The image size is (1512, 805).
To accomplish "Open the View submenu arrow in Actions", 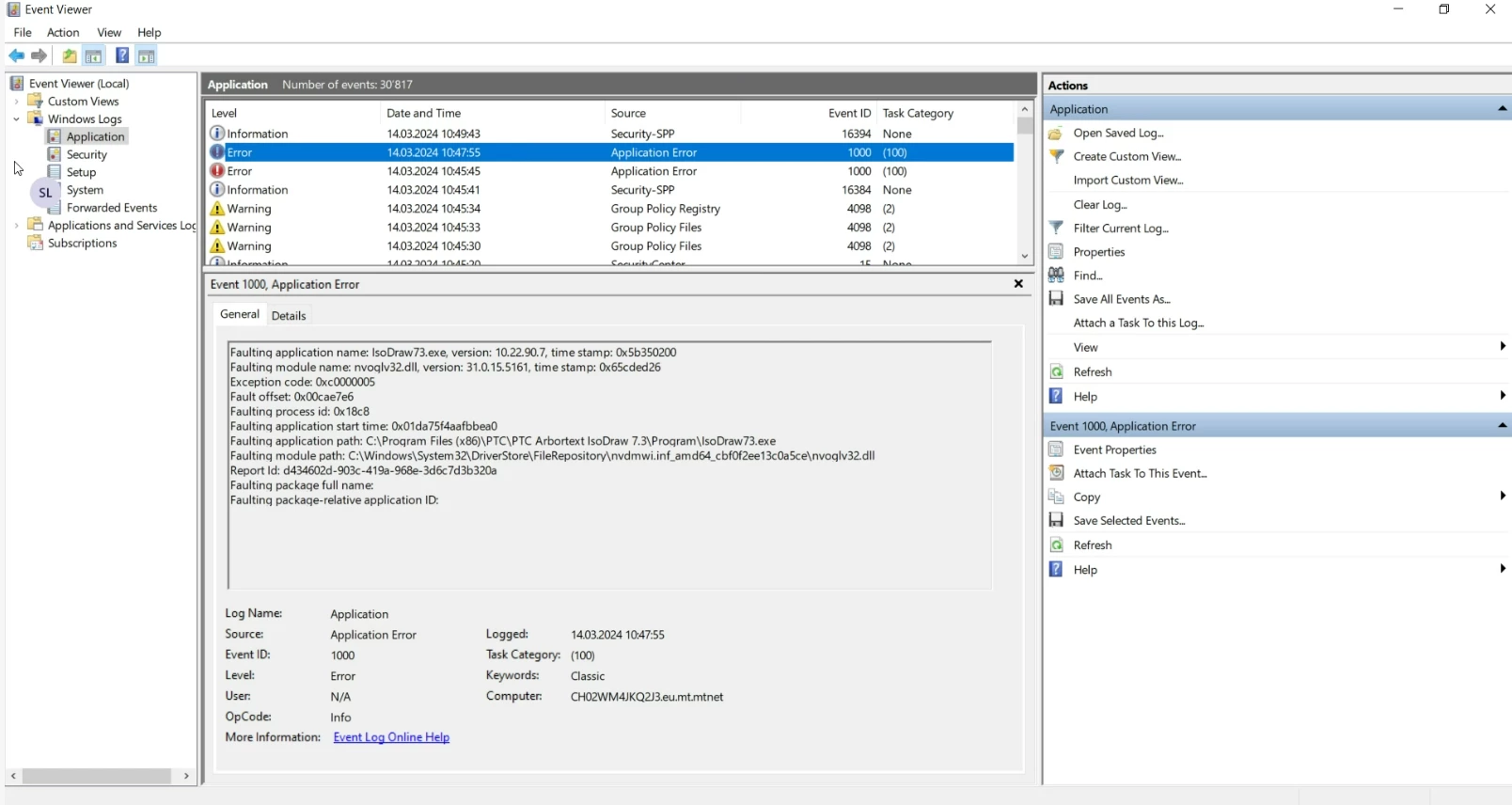I will click(x=1503, y=347).
